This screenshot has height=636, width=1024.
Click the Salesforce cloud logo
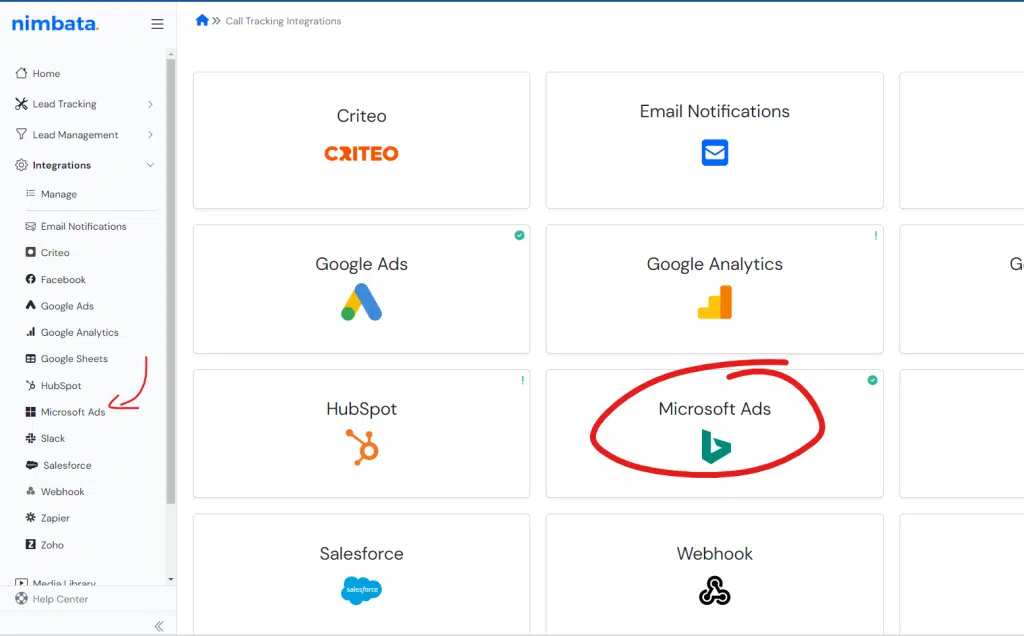point(361,591)
